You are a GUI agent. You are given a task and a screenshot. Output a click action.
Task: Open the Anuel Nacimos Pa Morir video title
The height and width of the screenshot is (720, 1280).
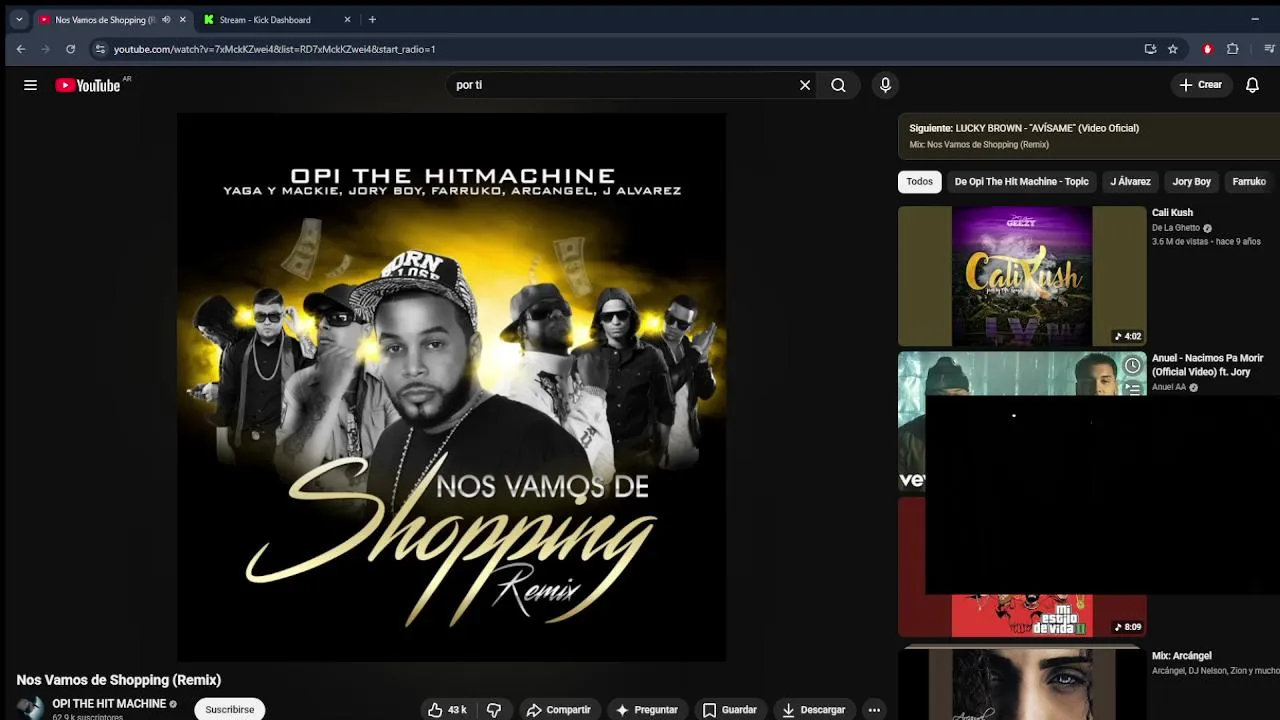1207,365
